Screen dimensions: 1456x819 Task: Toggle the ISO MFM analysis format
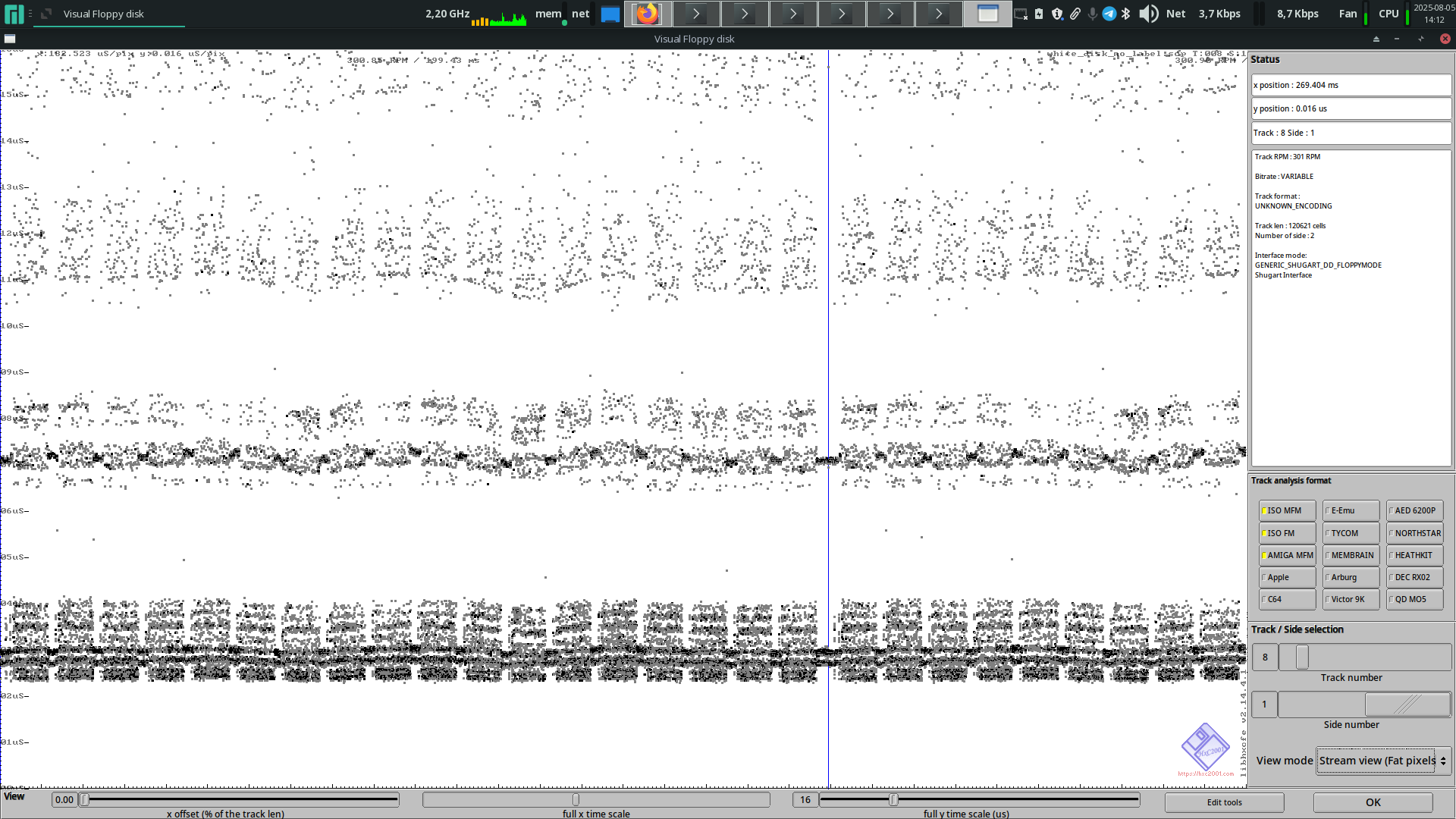1287,511
